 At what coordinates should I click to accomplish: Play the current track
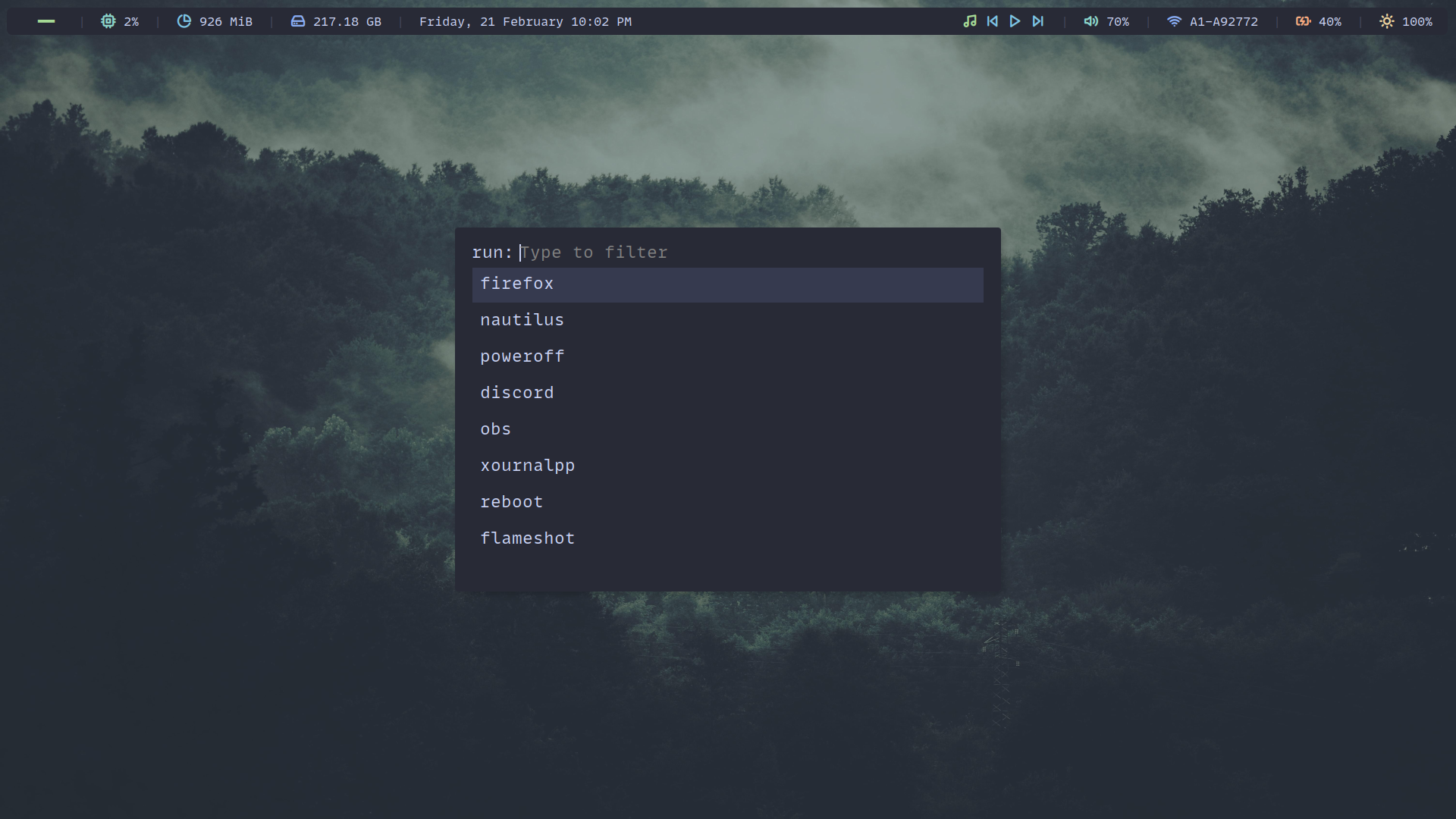1015,21
